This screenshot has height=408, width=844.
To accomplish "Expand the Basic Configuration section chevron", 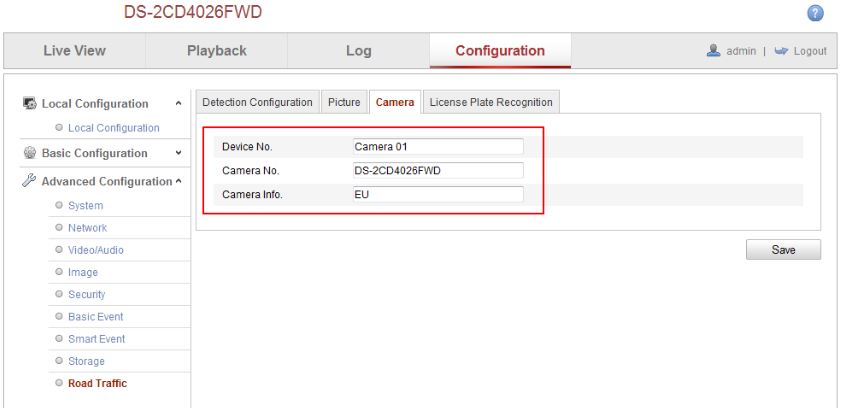I will (178, 153).
